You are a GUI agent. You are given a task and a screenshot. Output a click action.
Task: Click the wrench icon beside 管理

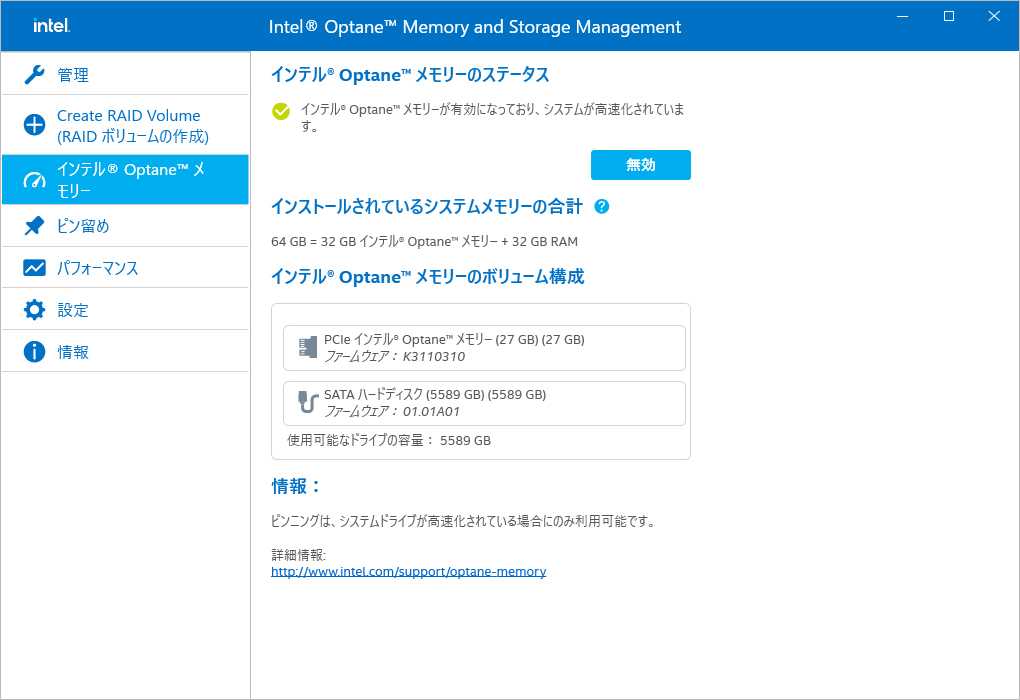pyautogui.click(x=34, y=75)
